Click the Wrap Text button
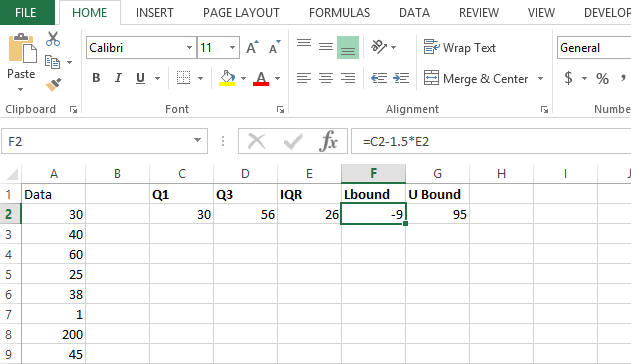The width and height of the screenshot is (631, 364). (460, 47)
